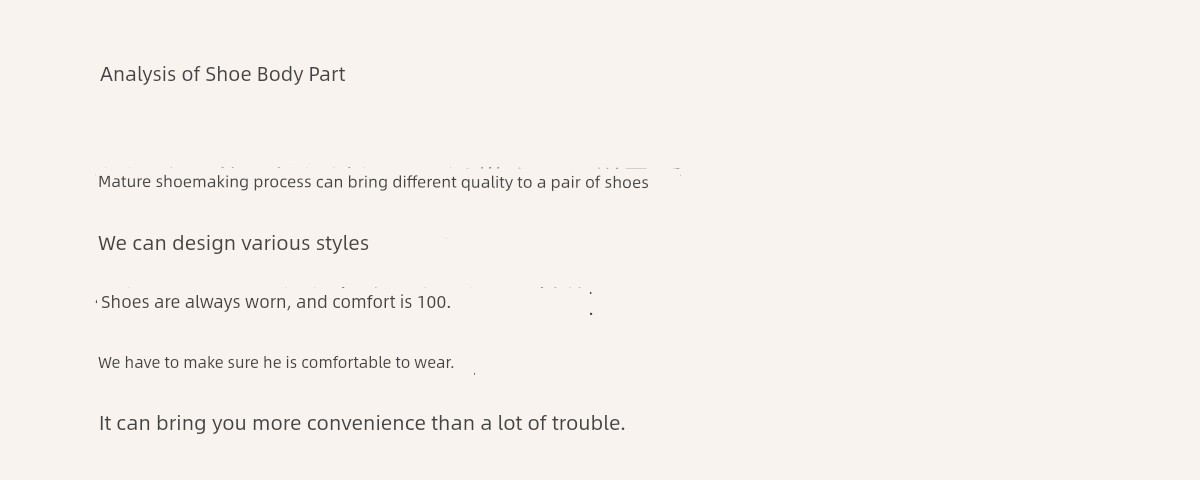1200x480 pixels.
Task: Click the 'Shoes are always worn' sentence
Action: 276,302
